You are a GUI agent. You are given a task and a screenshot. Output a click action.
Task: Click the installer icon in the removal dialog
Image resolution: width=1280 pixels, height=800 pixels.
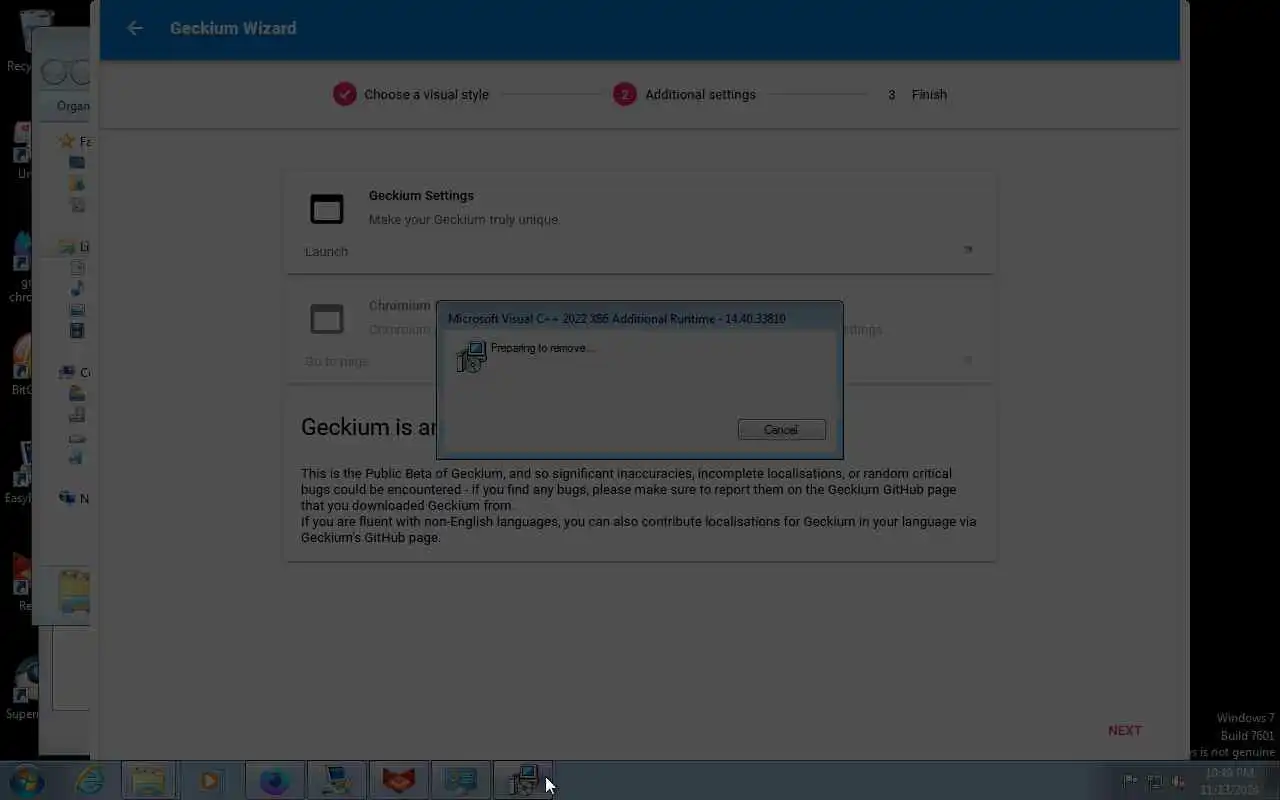point(471,356)
